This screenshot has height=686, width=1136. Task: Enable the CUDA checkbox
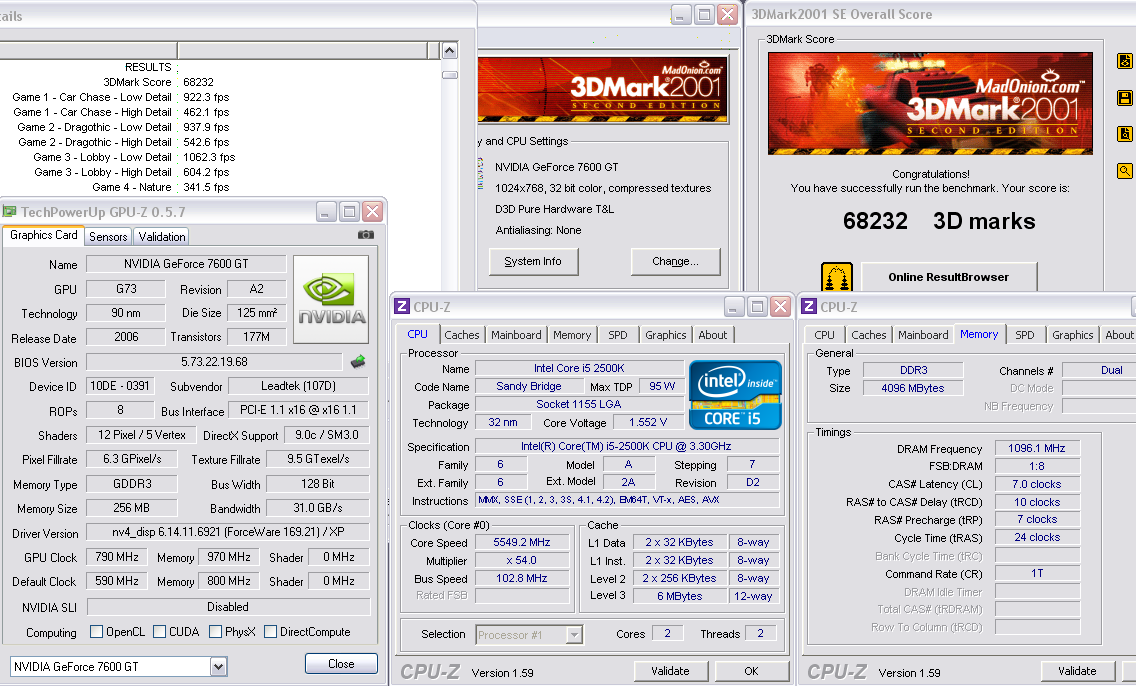159,632
